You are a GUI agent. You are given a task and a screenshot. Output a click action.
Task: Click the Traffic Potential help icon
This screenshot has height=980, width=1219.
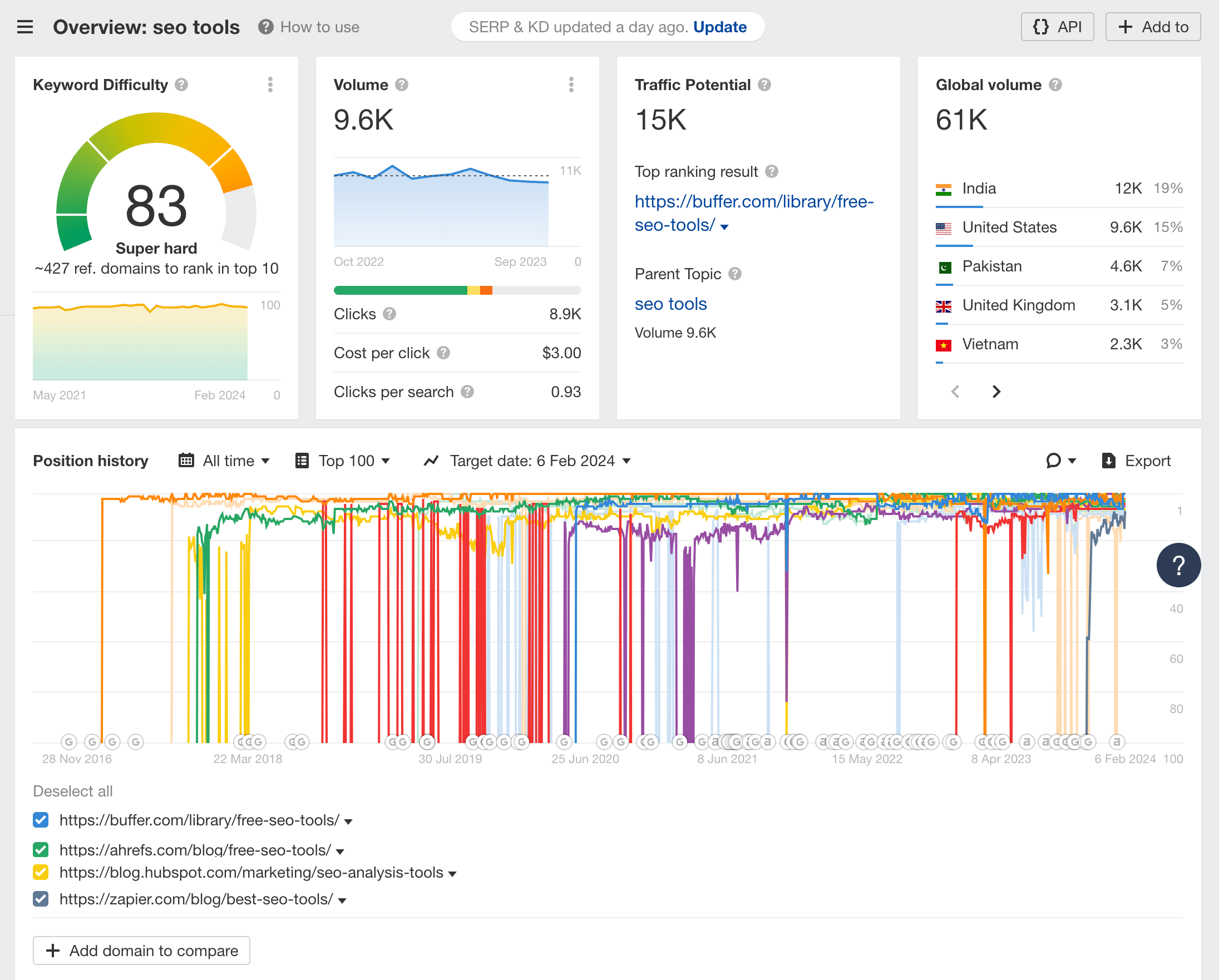(766, 85)
